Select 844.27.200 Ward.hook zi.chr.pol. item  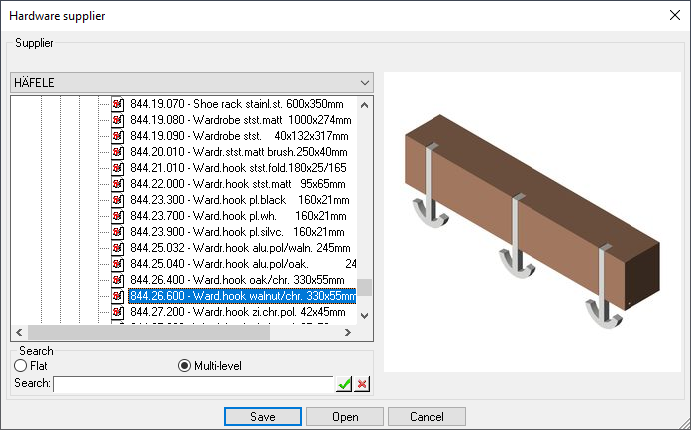(238, 312)
